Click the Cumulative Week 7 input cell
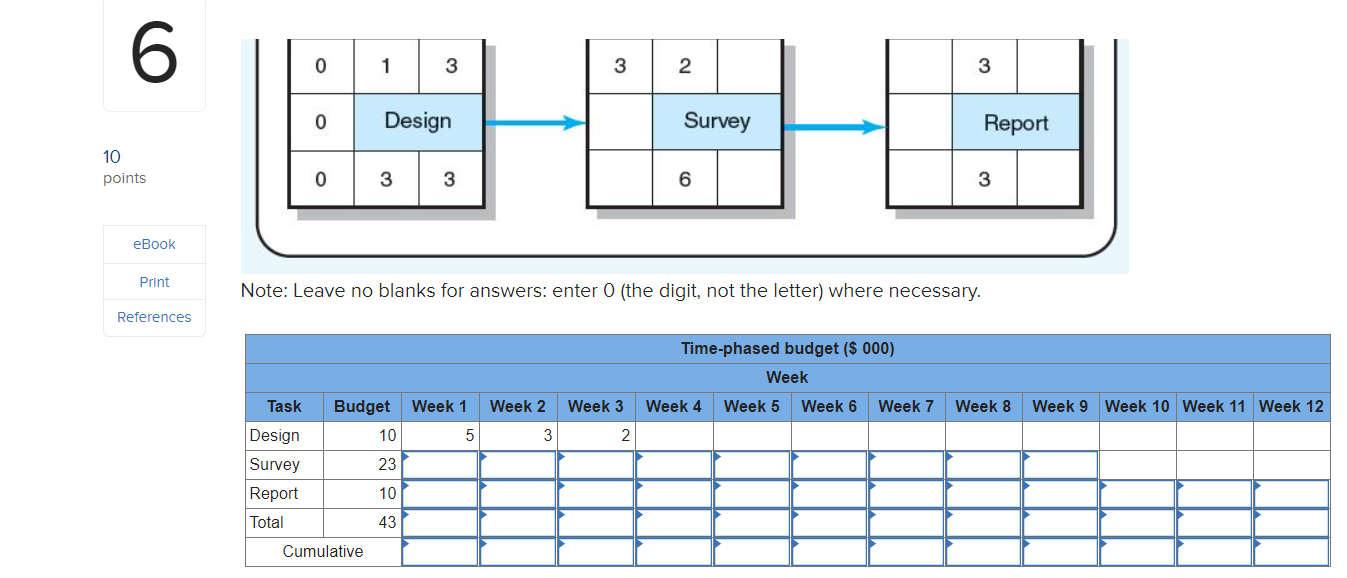This screenshot has height=578, width=1347. click(x=906, y=551)
